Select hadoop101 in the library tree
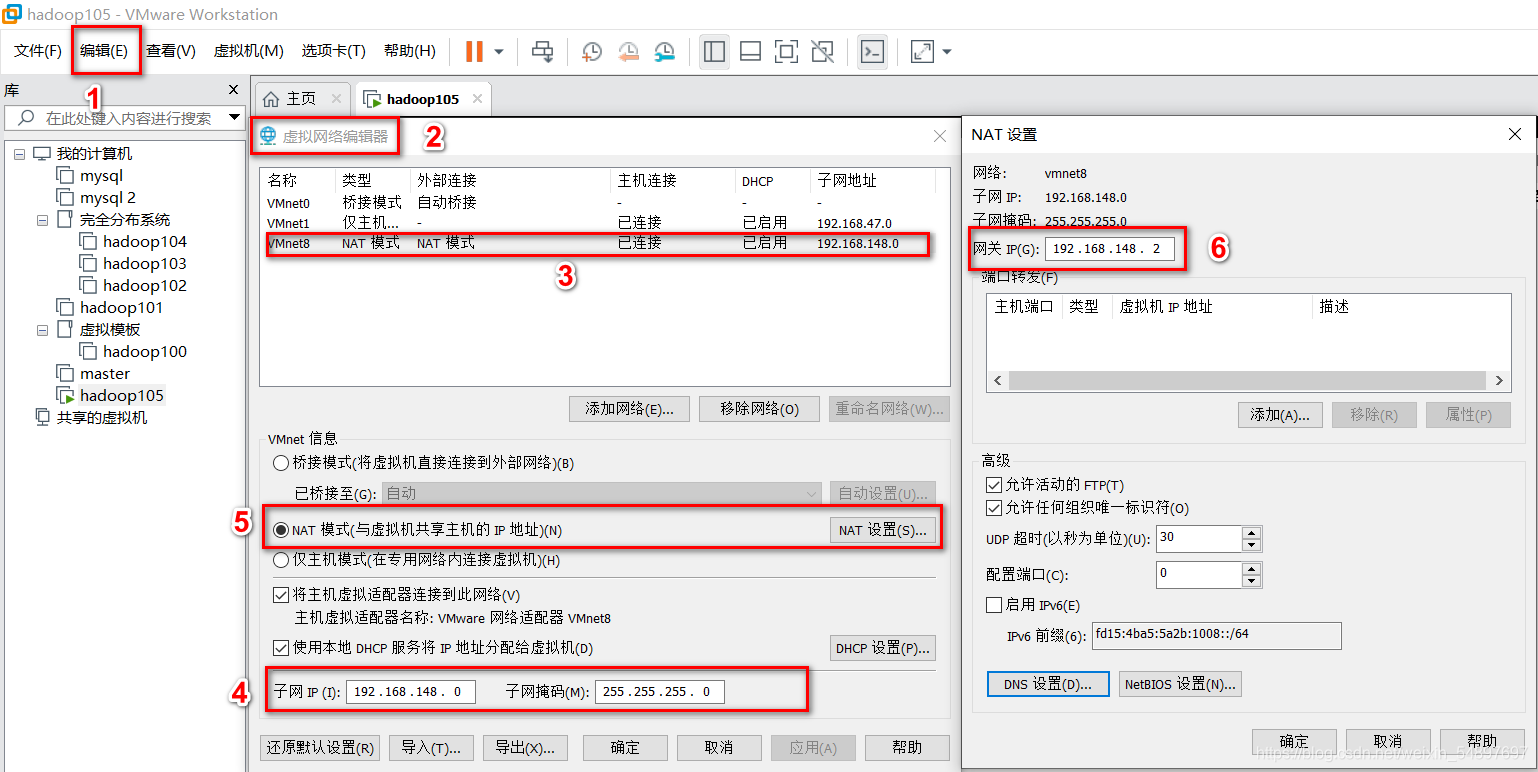Viewport: 1538px width, 772px height. pyautogui.click(x=121, y=308)
